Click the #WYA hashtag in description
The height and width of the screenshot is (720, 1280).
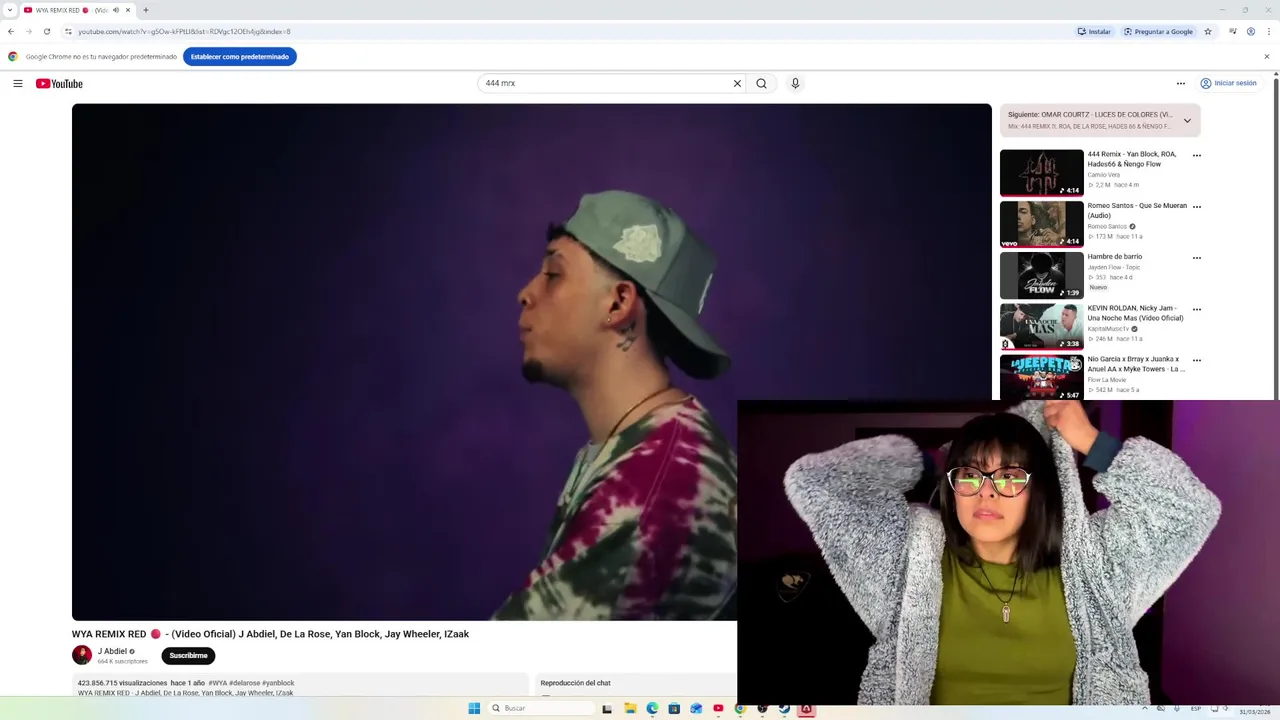217,683
